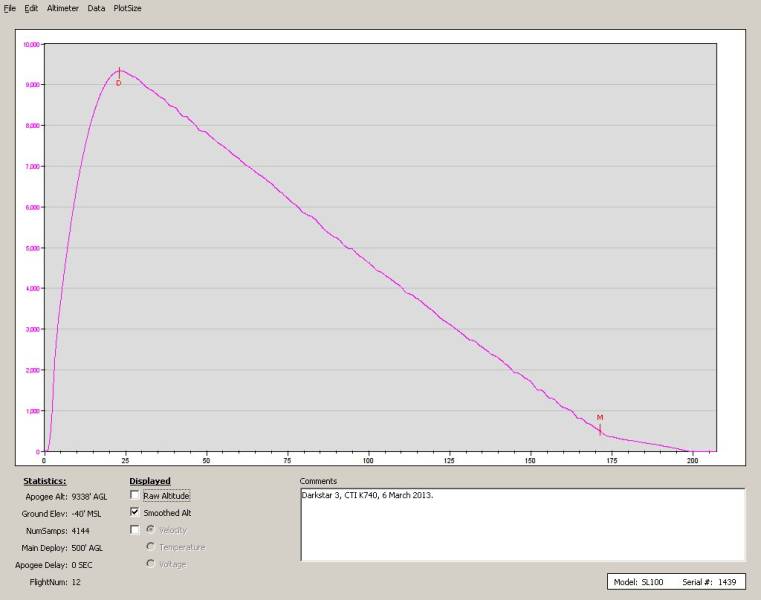Click the red M main deploy marker
Viewport: 761px width, 600px height.
(600, 417)
